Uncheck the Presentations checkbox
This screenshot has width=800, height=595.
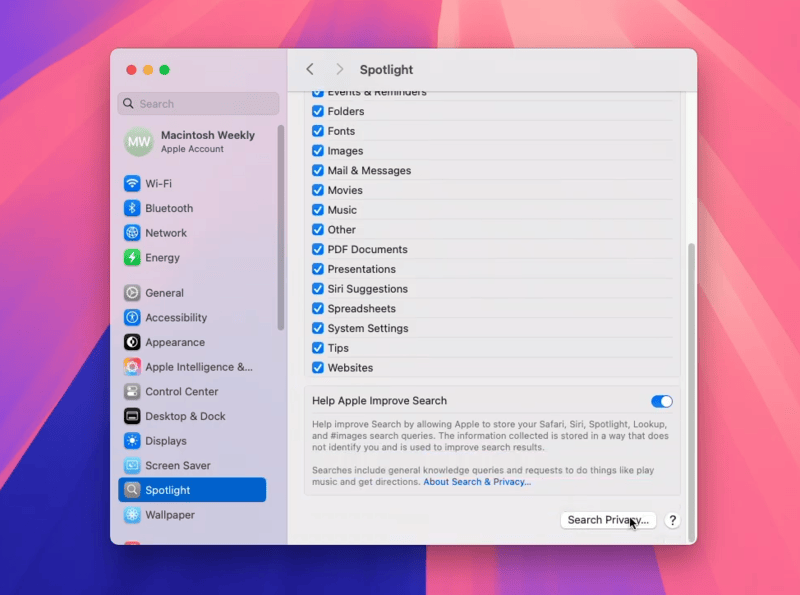[318, 269]
